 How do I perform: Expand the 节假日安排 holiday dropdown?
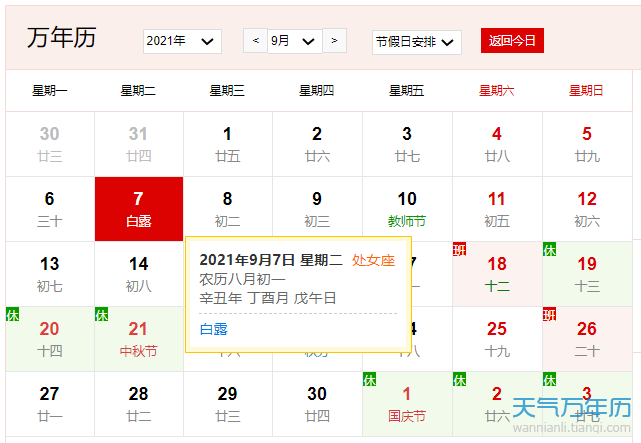417,42
